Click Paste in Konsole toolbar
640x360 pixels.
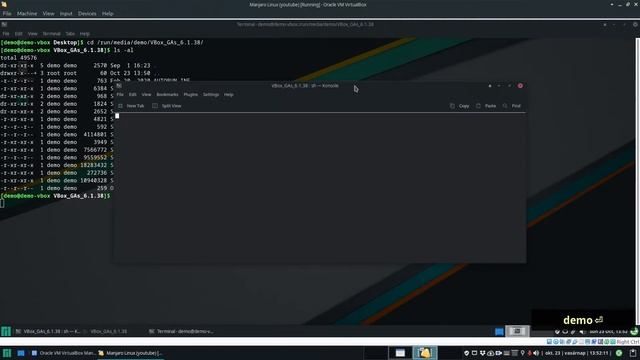[x=486, y=106]
